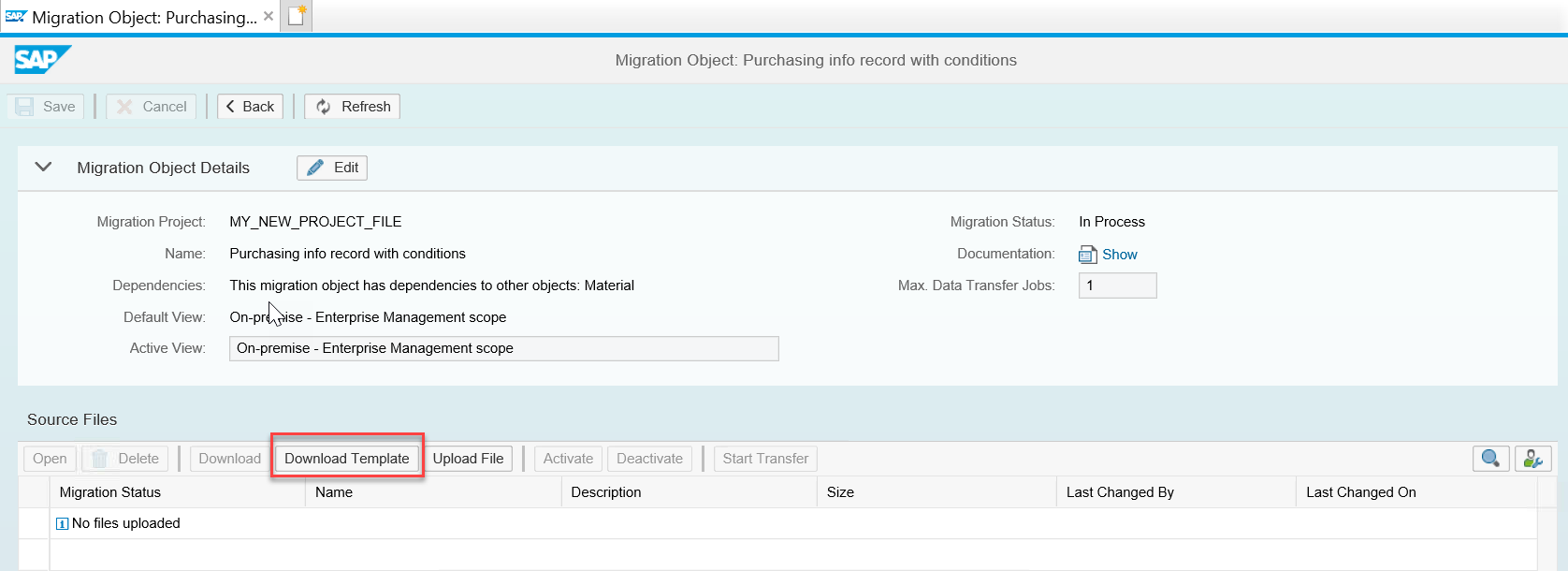Image resolution: width=1568 pixels, height=571 pixels.
Task: Click the page title Migration Object heading
Action: (816, 60)
